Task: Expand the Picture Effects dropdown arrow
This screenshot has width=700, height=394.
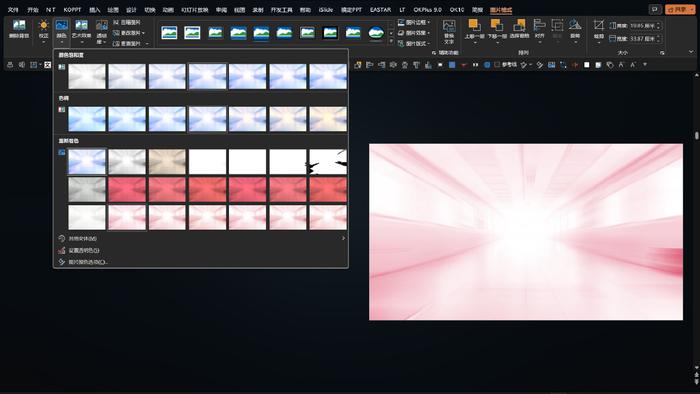Action: [429, 33]
